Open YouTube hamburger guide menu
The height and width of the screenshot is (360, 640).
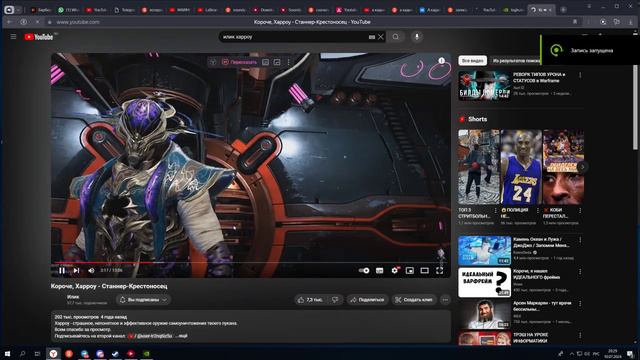pos(13,37)
